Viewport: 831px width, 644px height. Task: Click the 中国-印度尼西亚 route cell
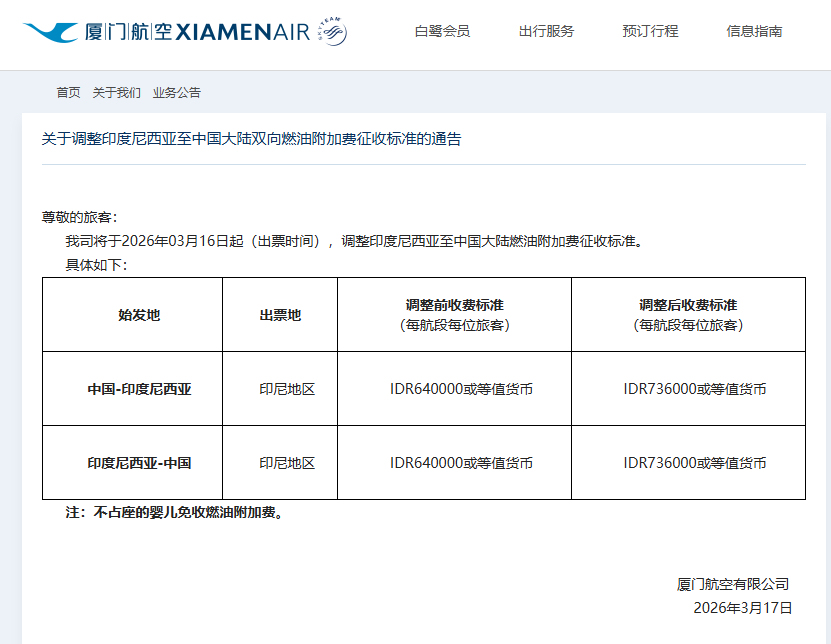tap(139, 389)
